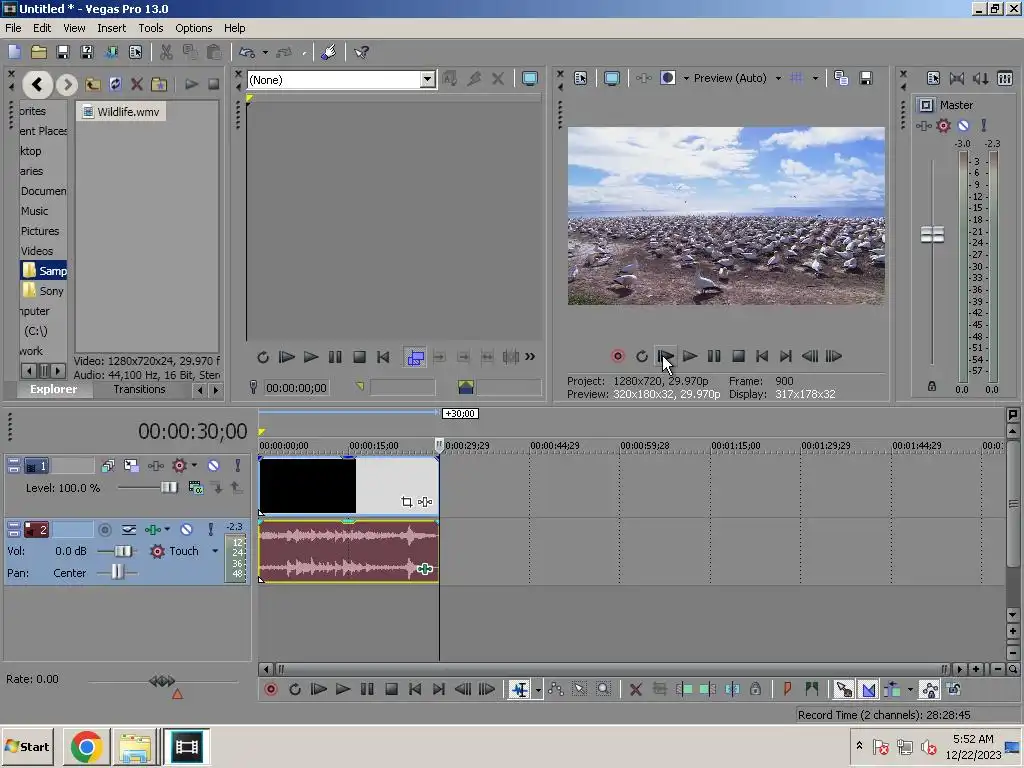Click timeline Record button
Image resolution: width=1024 pixels, height=768 pixels.
tap(270, 689)
